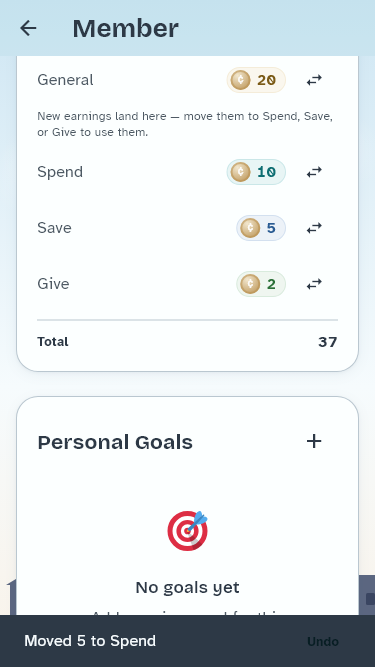Click transfer arrows next to Give

click(x=314, y=284)
